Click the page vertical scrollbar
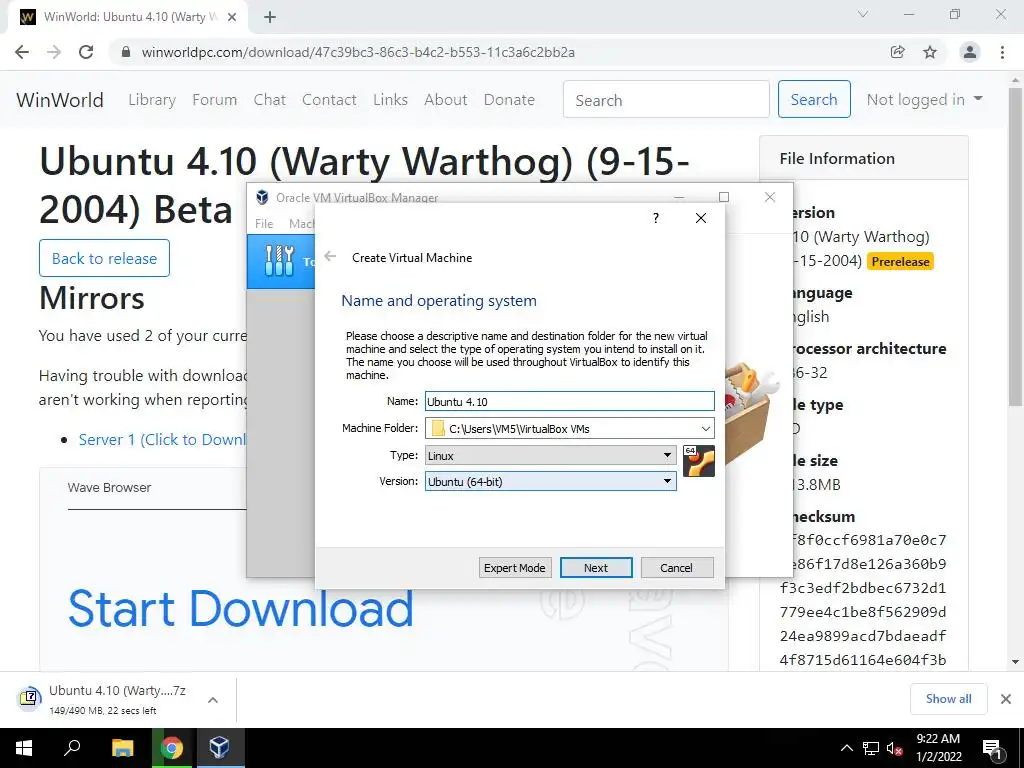Image resolution: width=1024 pixels, height=768 pixels. tap(1016, 248)
